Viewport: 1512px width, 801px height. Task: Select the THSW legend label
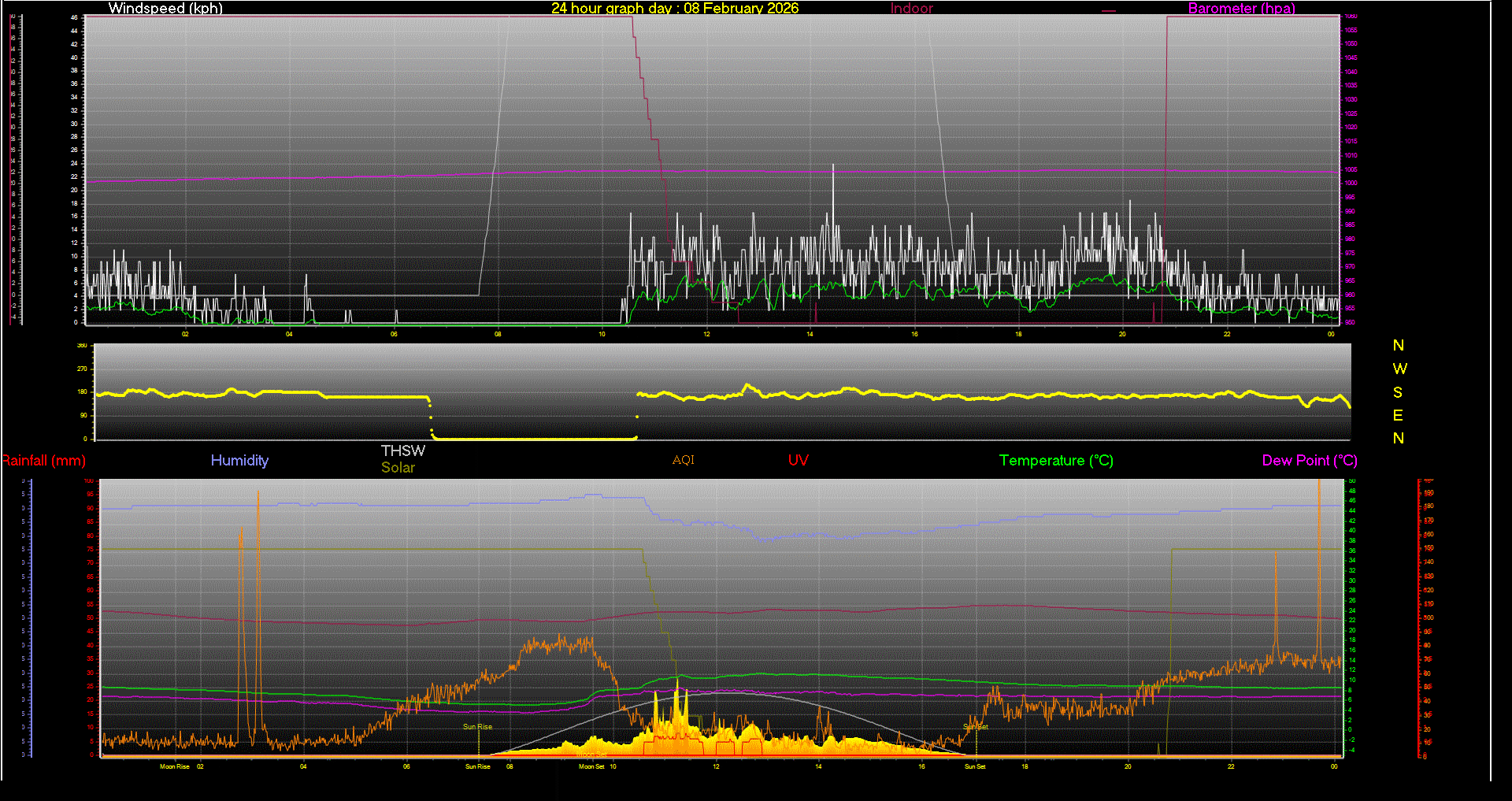402,451
